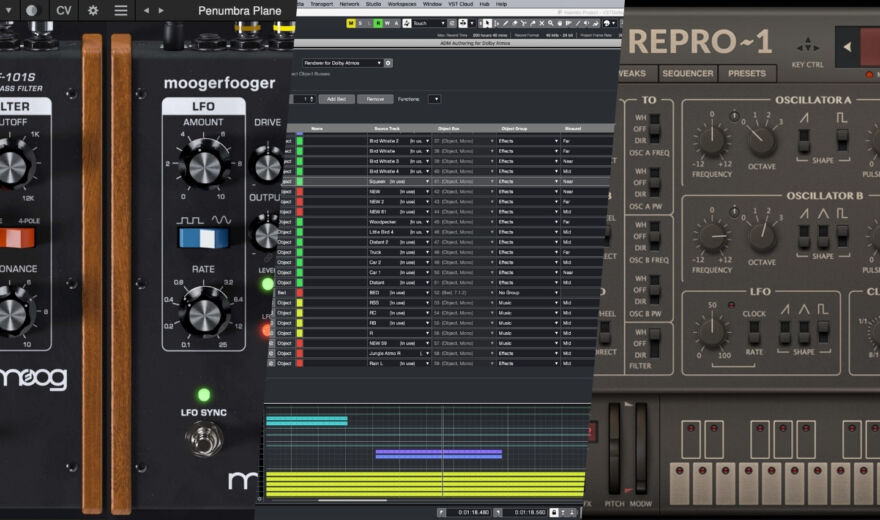Select the Zoom magnifier tool
Viewport: 880px width, 520px height.
click(551, 23)
